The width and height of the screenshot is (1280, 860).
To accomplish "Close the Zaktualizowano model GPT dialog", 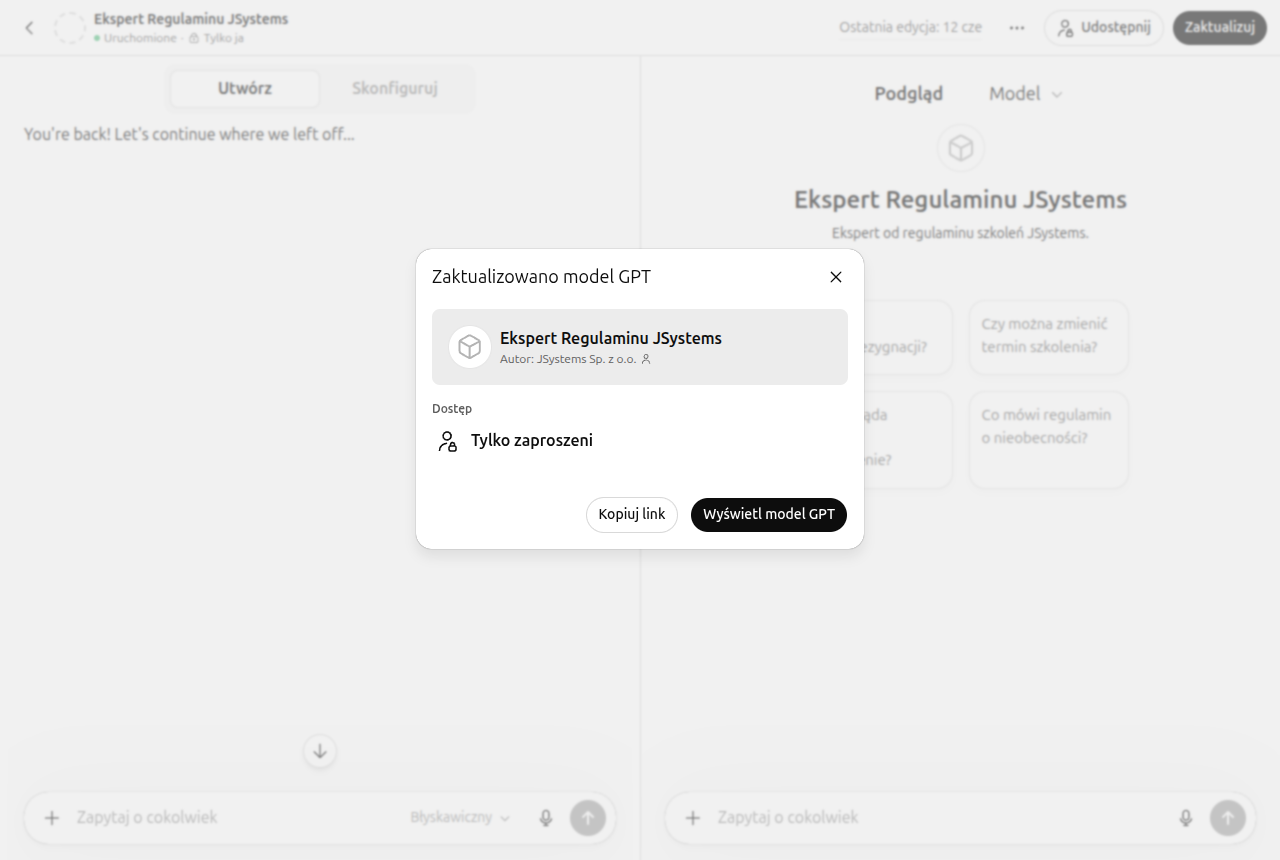I will pos(836,277).
